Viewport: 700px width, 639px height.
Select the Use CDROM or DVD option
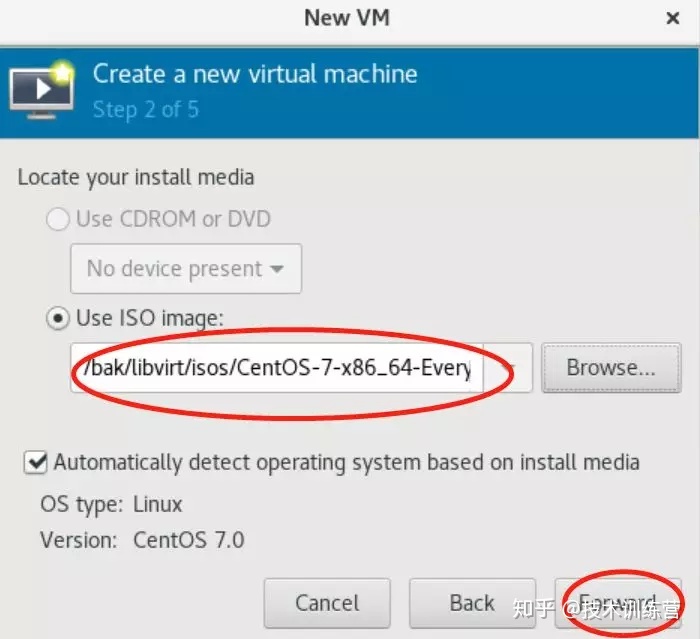pos(58,219)
